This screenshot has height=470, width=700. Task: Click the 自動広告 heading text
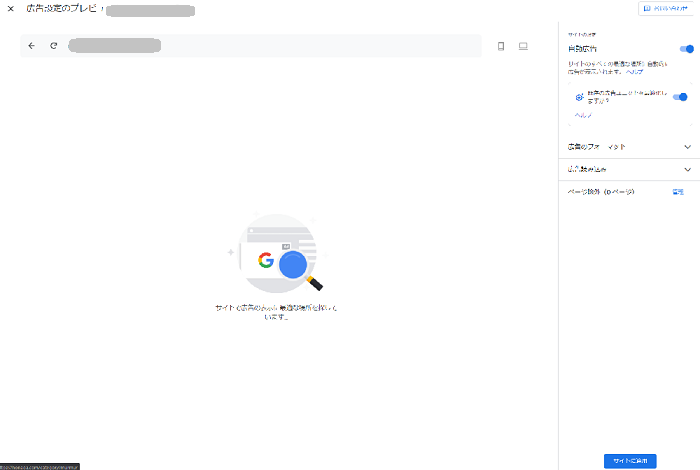pos(582,49)
